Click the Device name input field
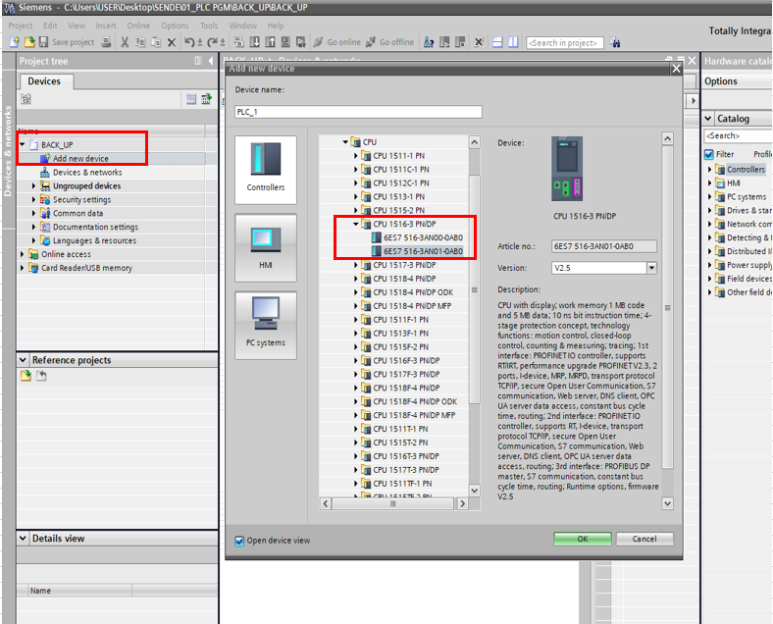Screen dimensions: 773x624 (x=358, y=112)
